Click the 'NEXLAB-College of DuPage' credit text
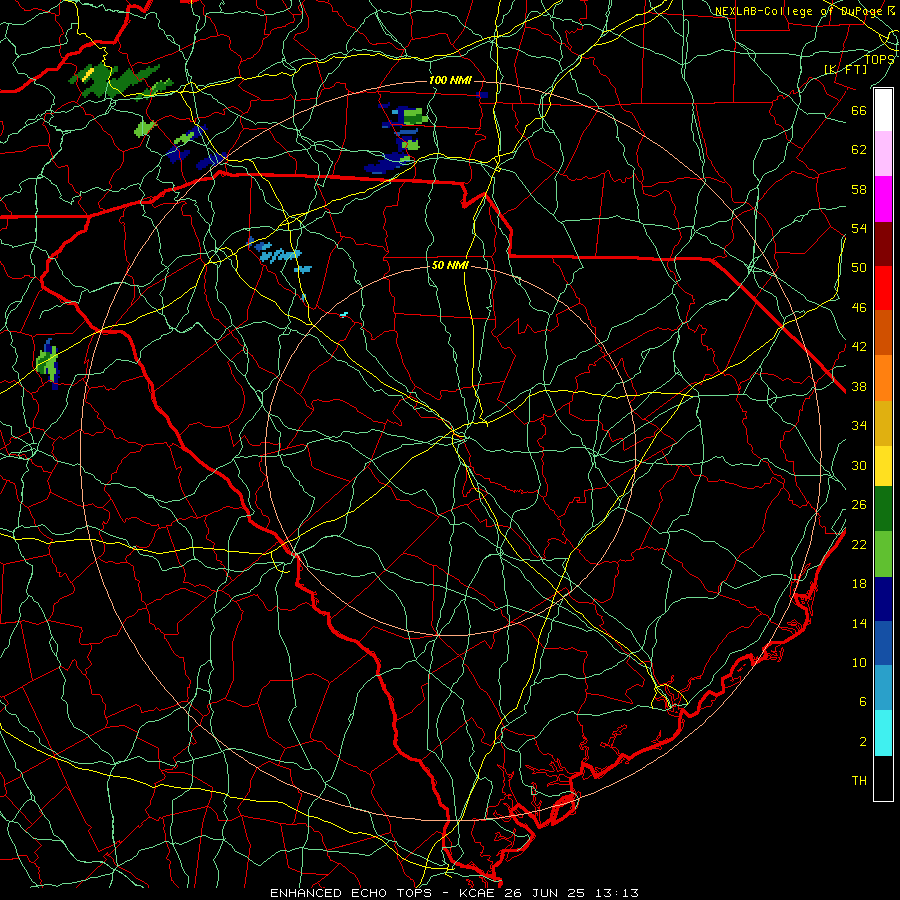 coord(798,11)
